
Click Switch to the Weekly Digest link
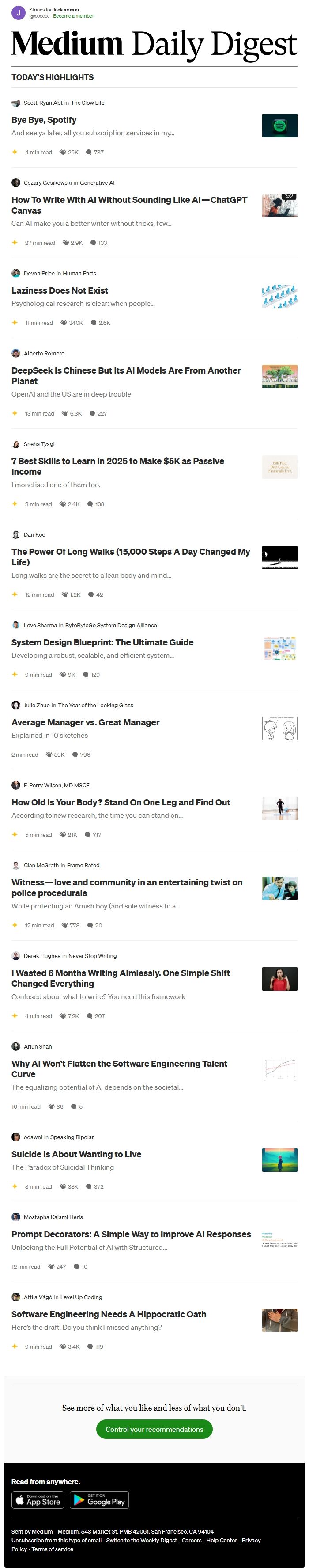(x=141, y=1540)
